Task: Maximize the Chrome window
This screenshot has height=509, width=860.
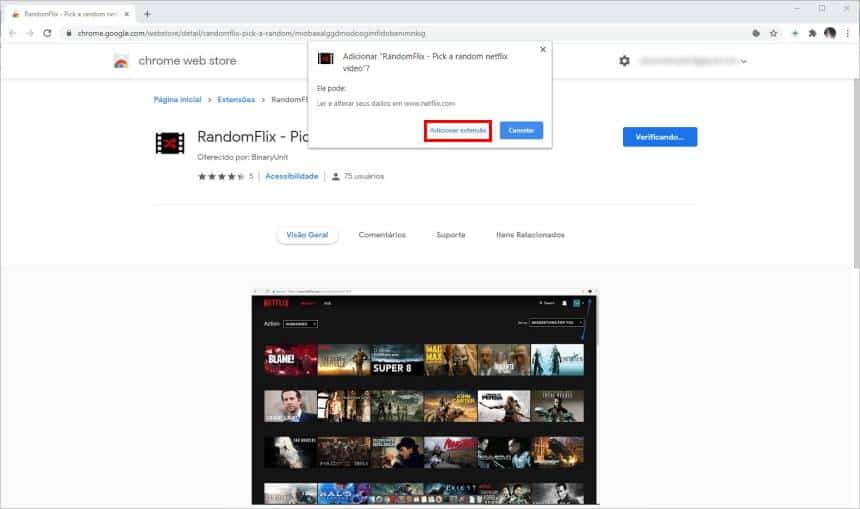Action: click(822, 9)
